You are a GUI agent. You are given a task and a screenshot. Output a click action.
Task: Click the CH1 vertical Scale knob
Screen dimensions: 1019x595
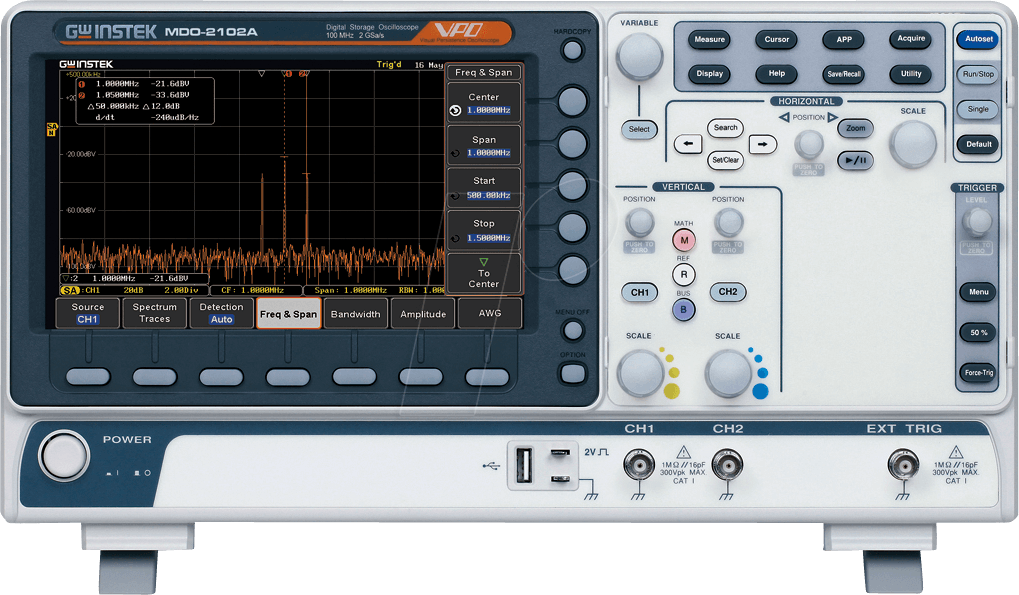click(x=640, y=373)
